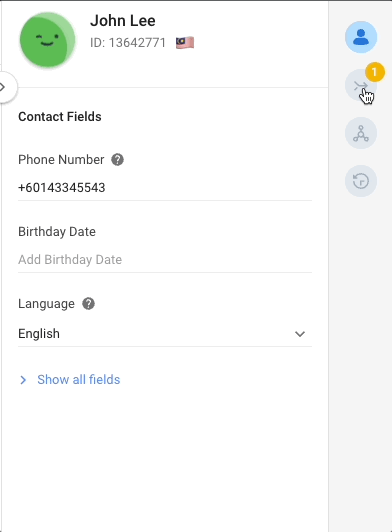Click John Lee's green smiley avatar
The height and width of the screenshot is (532, 392).
point(48,40)
